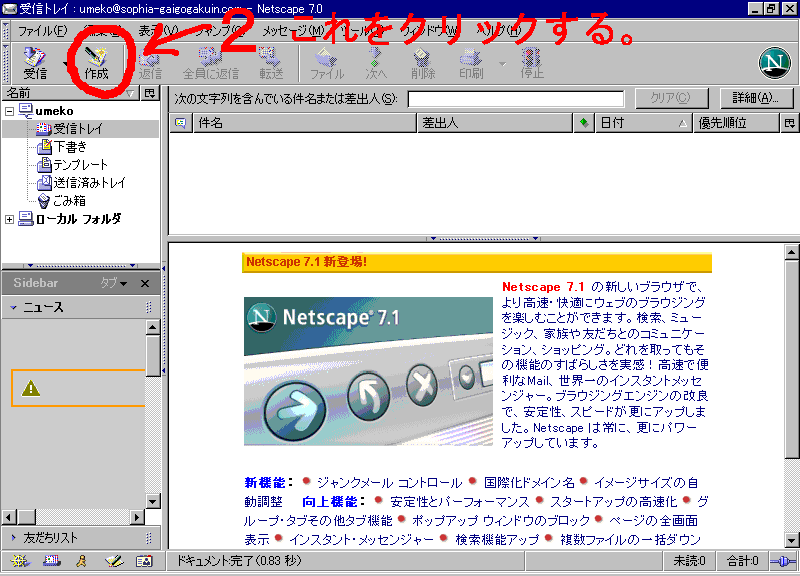The height and width of the screenshot is (576, 800).
Task: Open Instant Messenger icon in status bar
Action: (81, 562)
